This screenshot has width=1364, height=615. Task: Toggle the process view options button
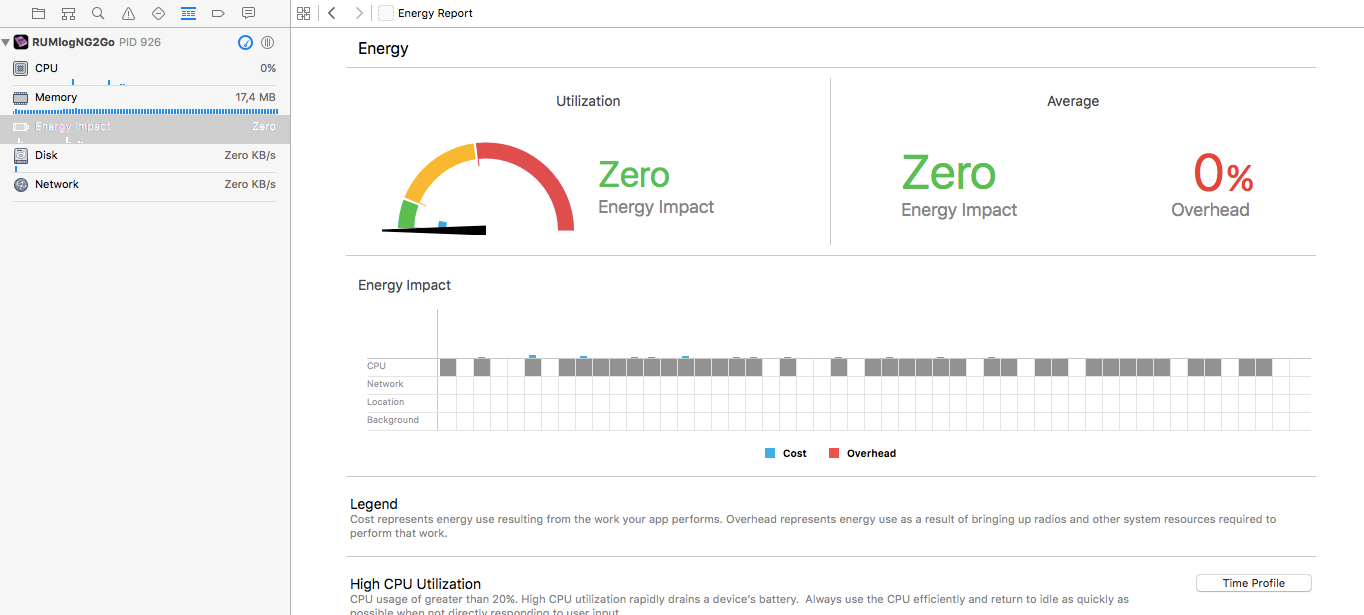tap(268, 42)
